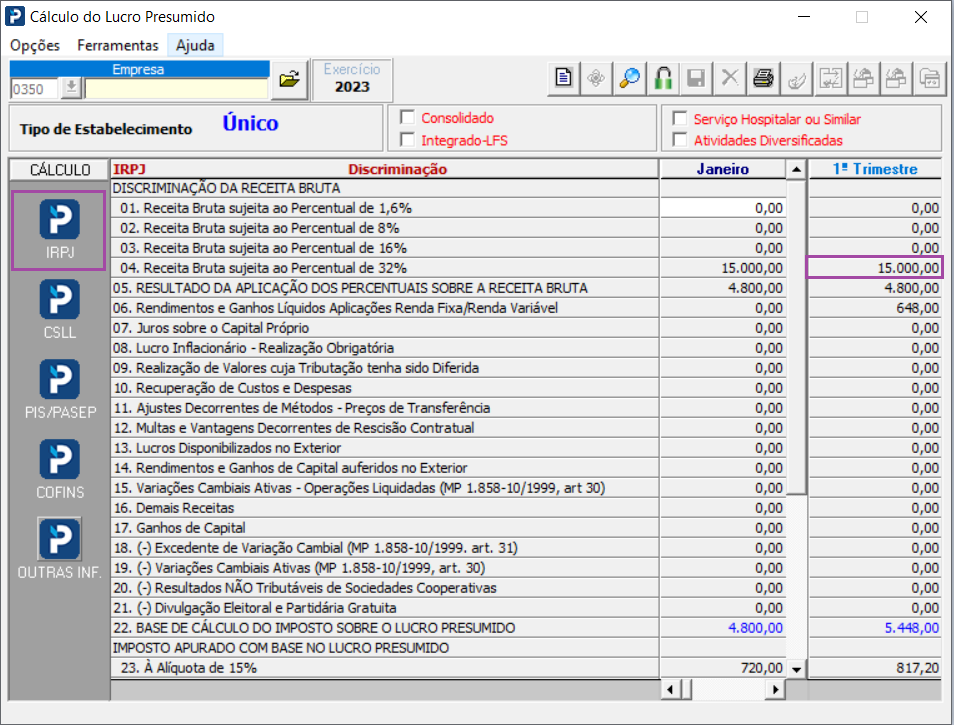Viewport: 954px width, 725px height.
Task: Go to the COFINS calculation
Action: 59,467
